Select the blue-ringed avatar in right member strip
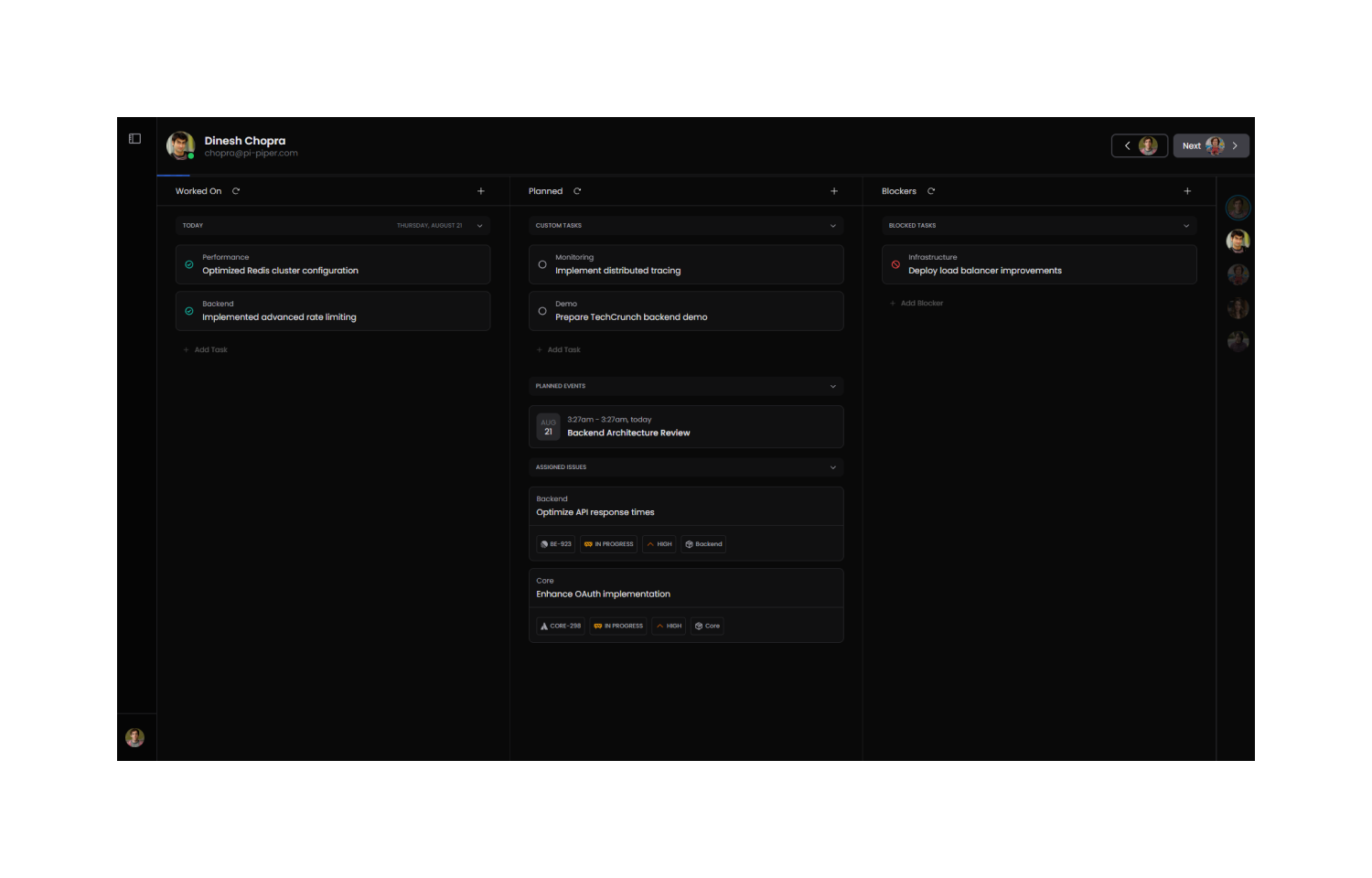Image resolution: width=1372 pixels, height=878 pixels. pos(1238,208)
